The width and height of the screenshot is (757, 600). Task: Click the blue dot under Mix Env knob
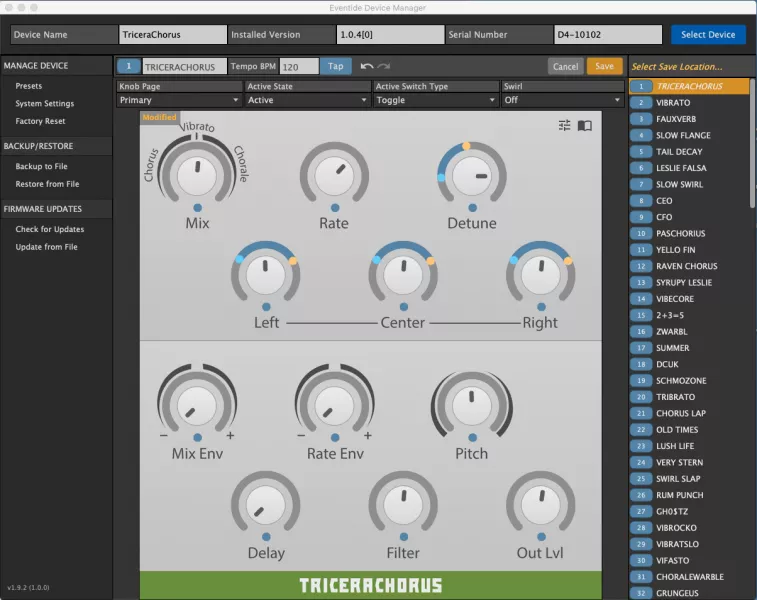point(197,437)
